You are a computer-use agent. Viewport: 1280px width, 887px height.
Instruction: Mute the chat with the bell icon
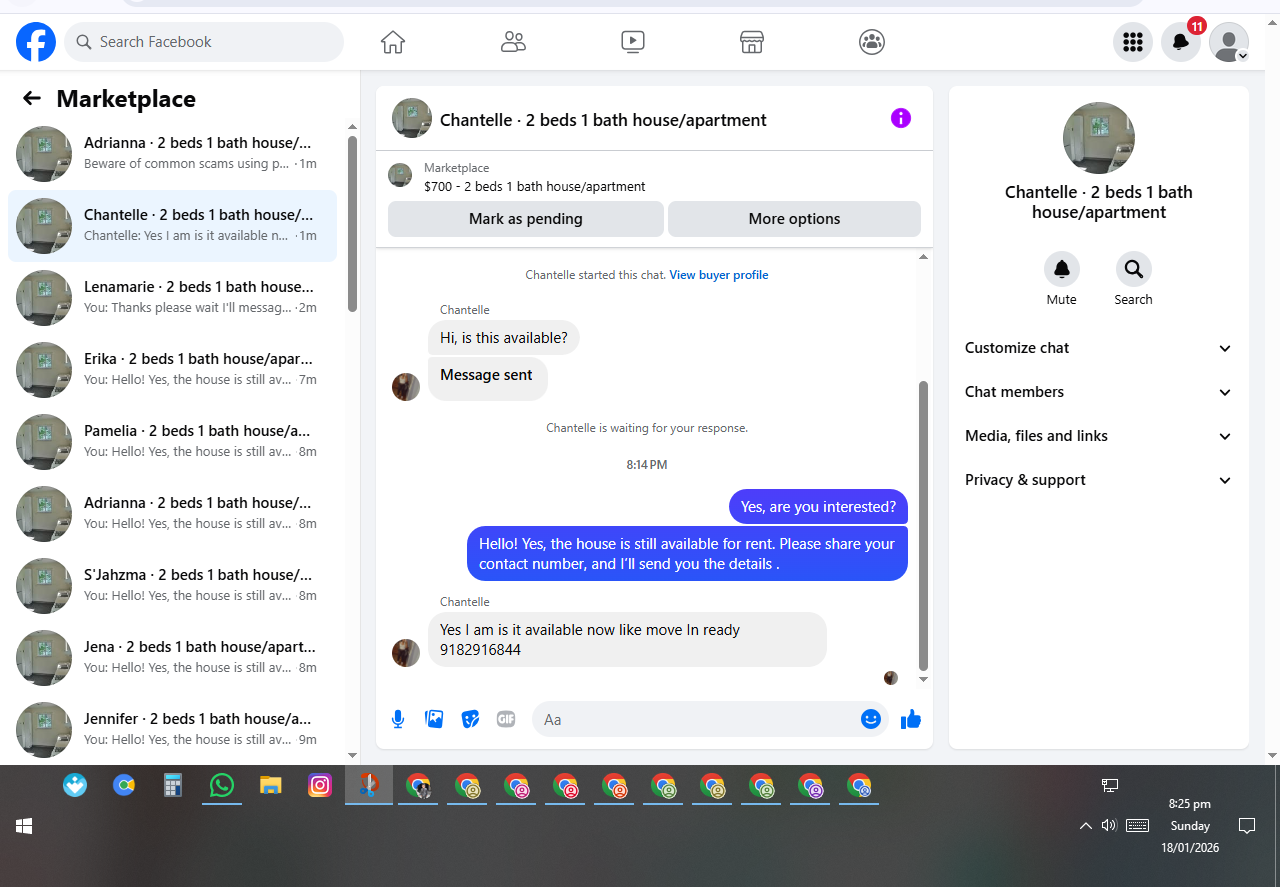point(1062,269)
